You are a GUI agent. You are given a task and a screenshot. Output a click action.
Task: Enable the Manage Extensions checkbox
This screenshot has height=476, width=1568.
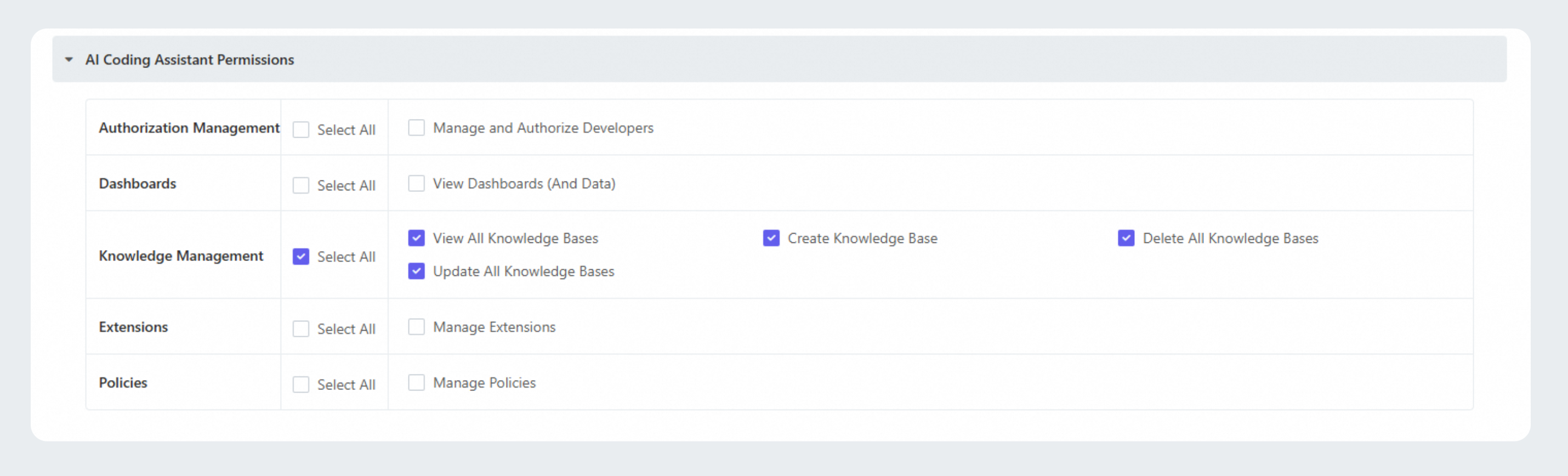point(416,327)
